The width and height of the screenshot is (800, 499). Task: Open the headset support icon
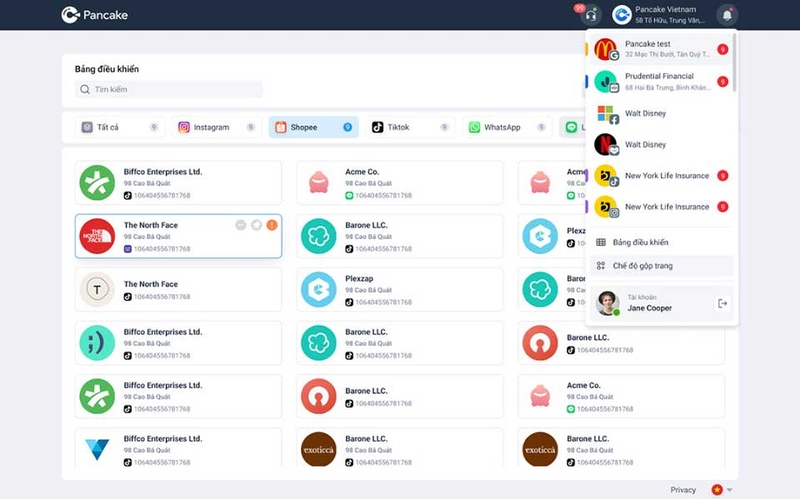[x=591, y=15]
